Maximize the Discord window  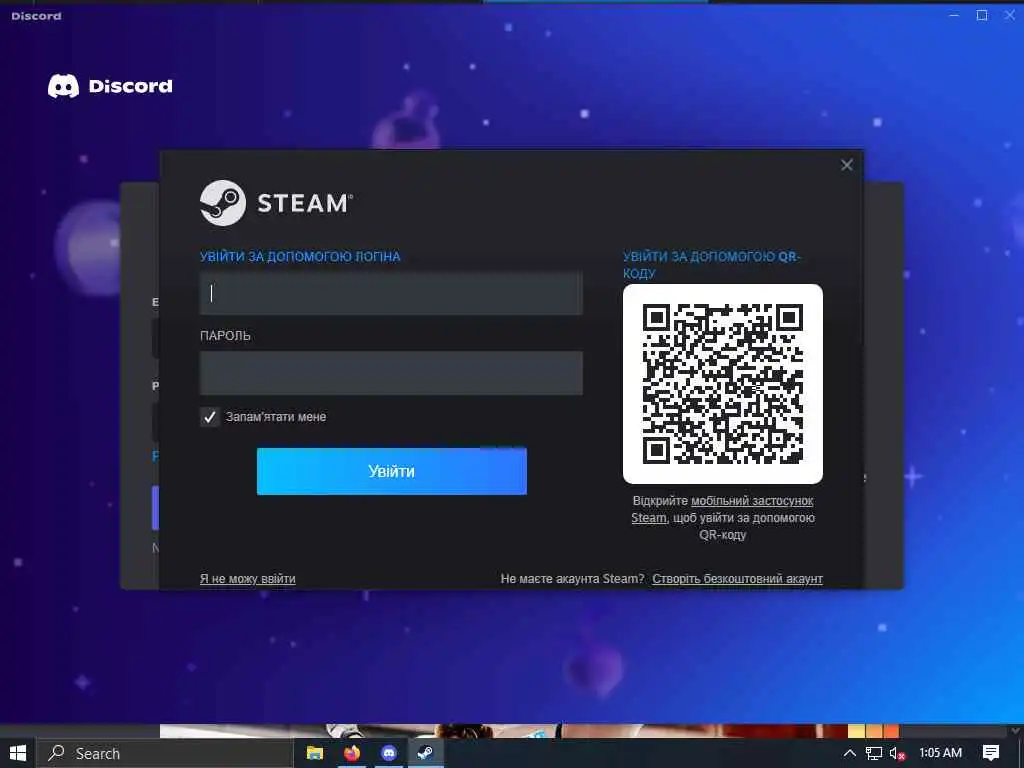[x=982, y=15]
